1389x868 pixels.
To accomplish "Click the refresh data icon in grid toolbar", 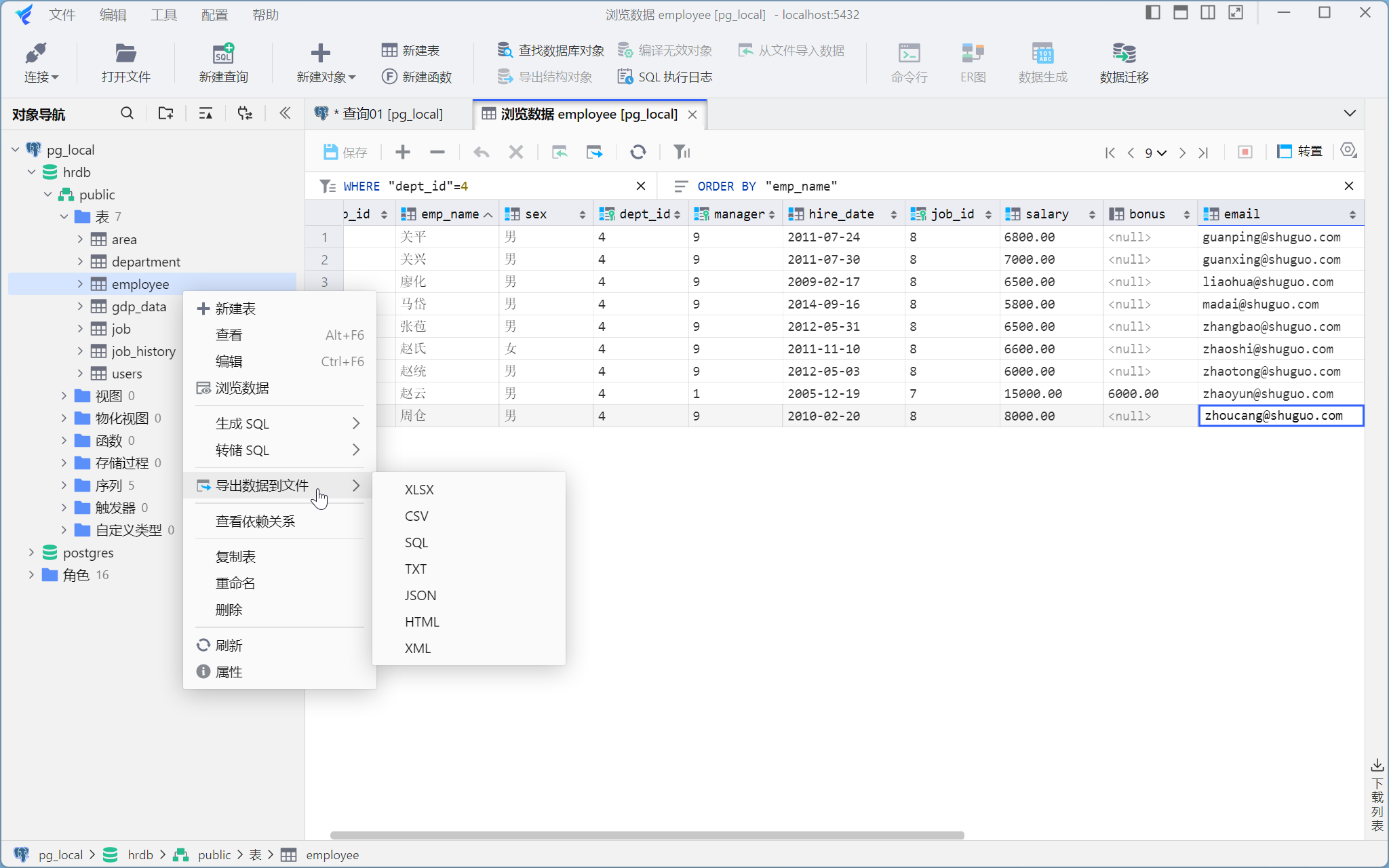I will click(638, 152).
